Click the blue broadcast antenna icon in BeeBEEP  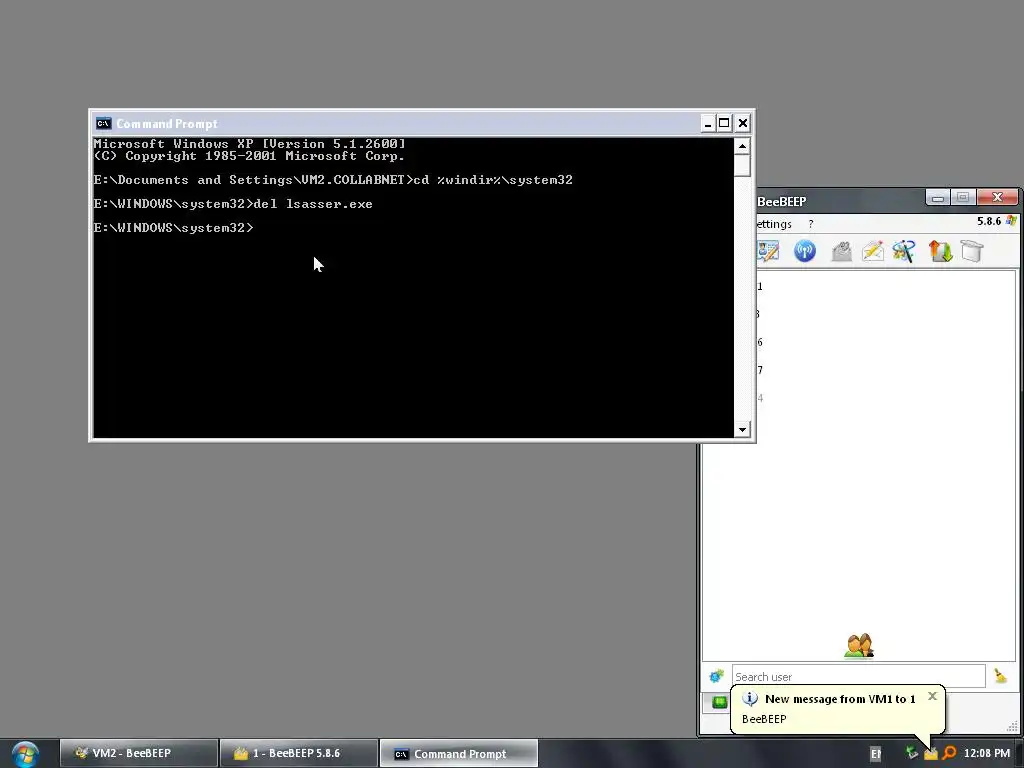coord(805,251)
